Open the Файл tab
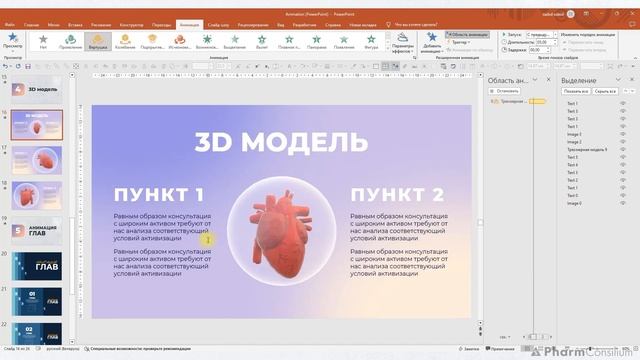Viewport: 640px width, 360px height. tap(10, 25)
